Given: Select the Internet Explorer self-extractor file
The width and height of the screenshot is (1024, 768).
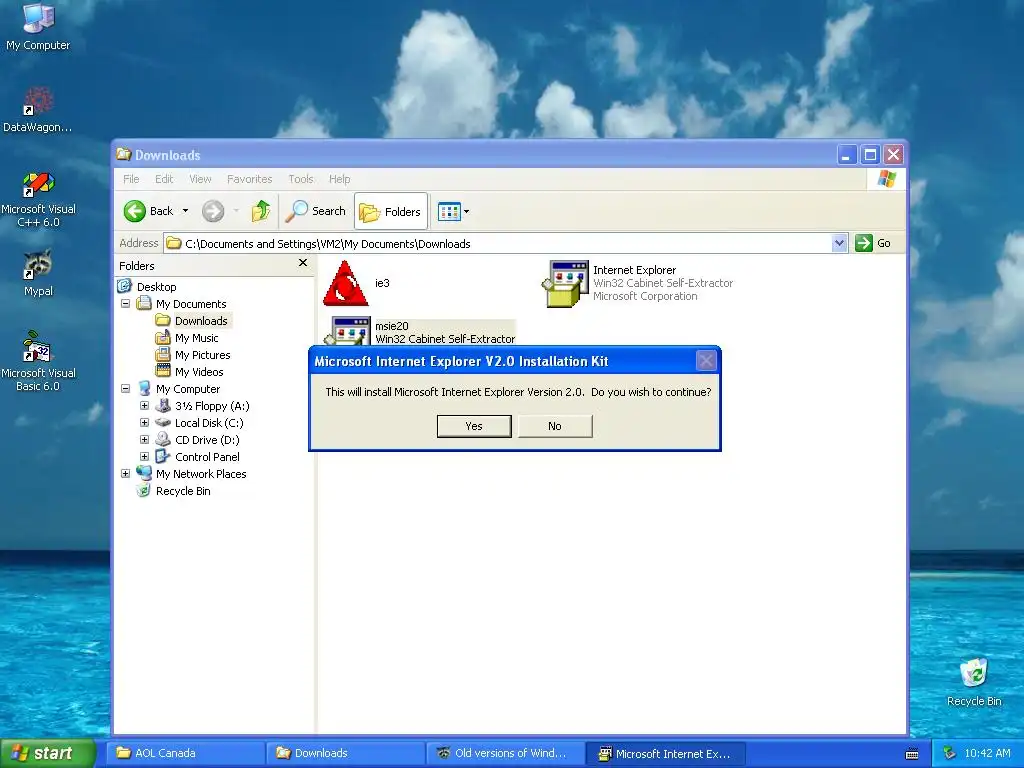Looking at the screenshot, I should (x=637, y=283).
